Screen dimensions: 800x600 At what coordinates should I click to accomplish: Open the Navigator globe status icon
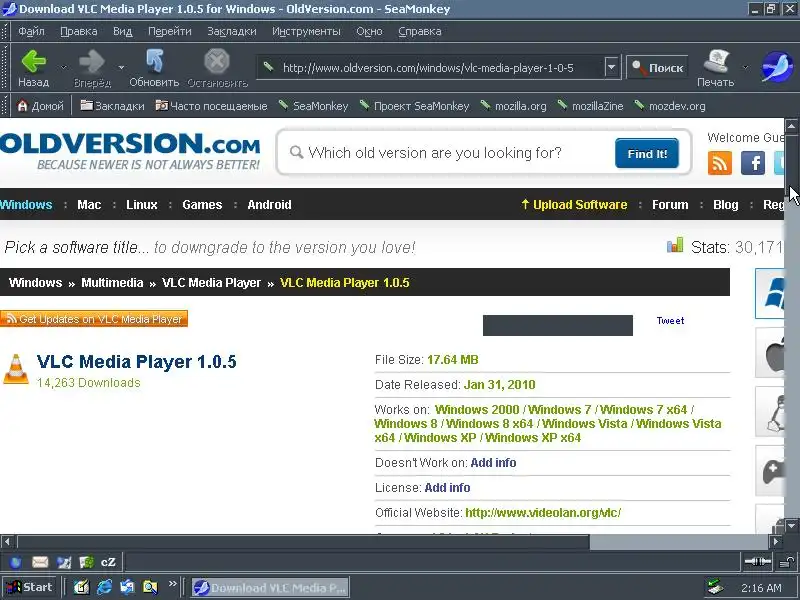pyautogui.click(x=15, y=562)
